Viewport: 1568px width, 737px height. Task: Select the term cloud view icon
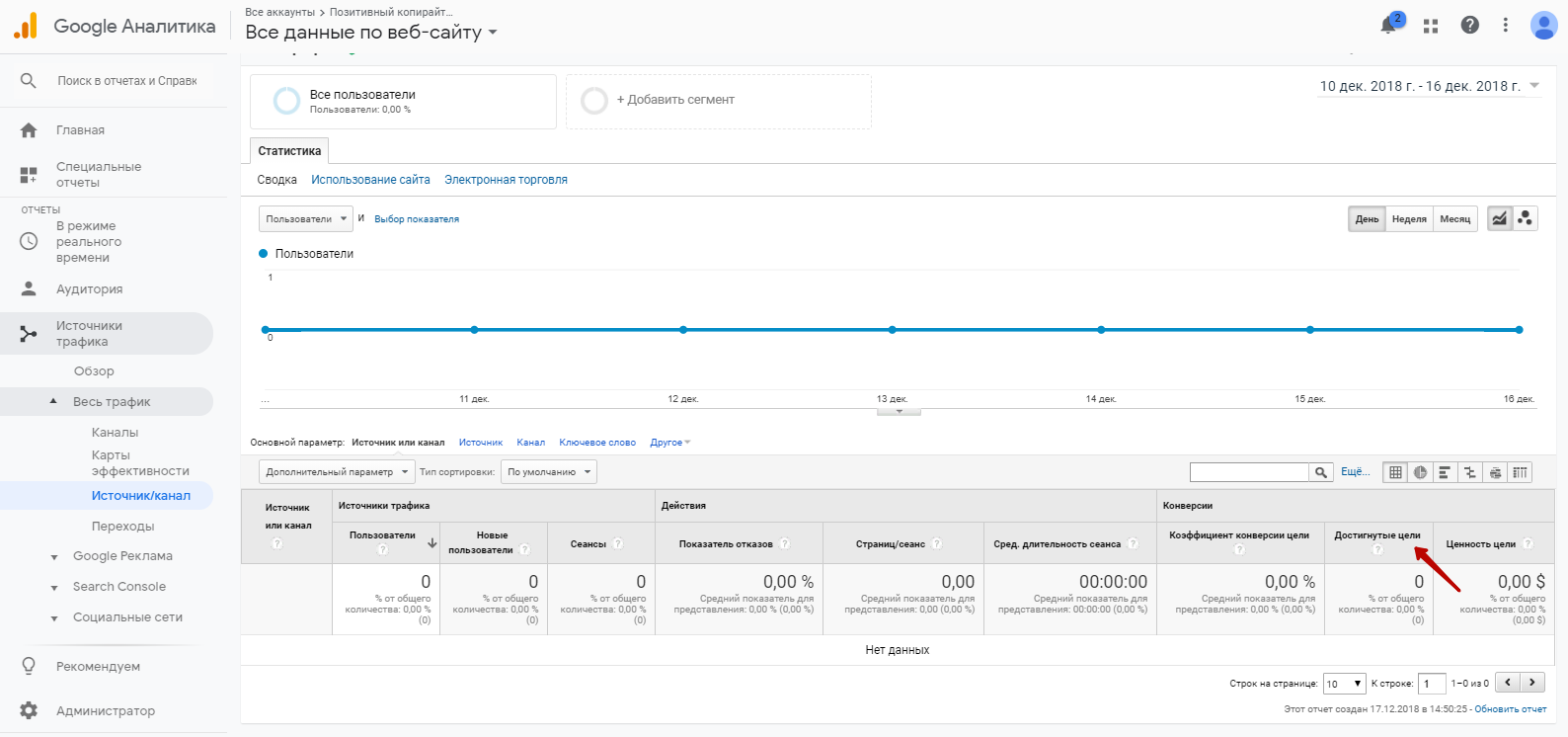coord(1495,472)
